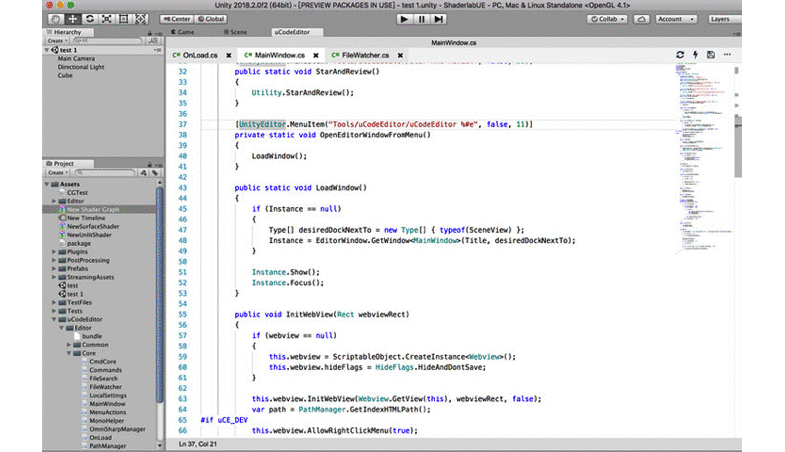This screenshot has height=452, width=785.
Task: Open the Layers dropdown
Action: 723,19
